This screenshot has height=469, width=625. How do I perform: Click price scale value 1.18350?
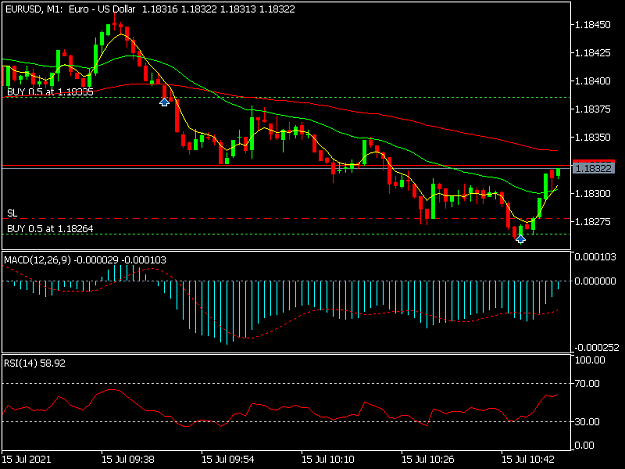pos(593,137)
